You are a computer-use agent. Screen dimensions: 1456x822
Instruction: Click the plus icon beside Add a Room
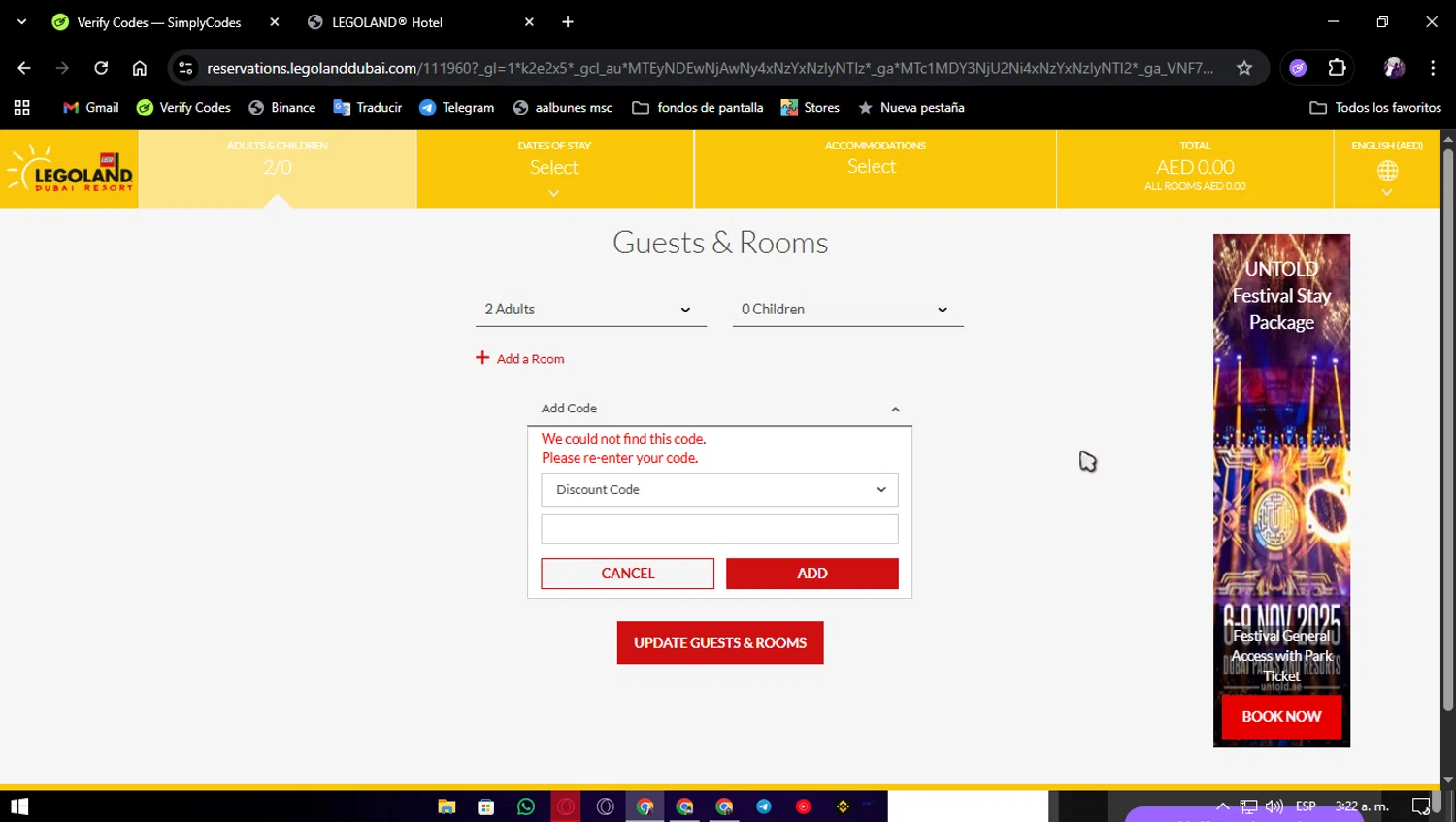(482, 358)
